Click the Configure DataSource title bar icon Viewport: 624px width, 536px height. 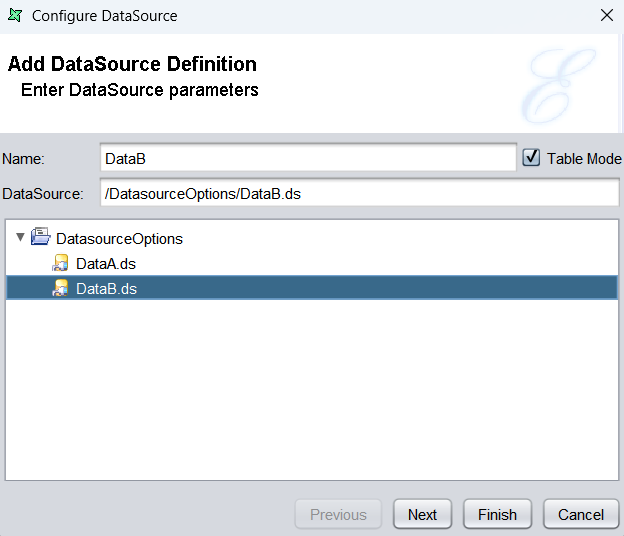pyautogui.click(x=15, y=15)
